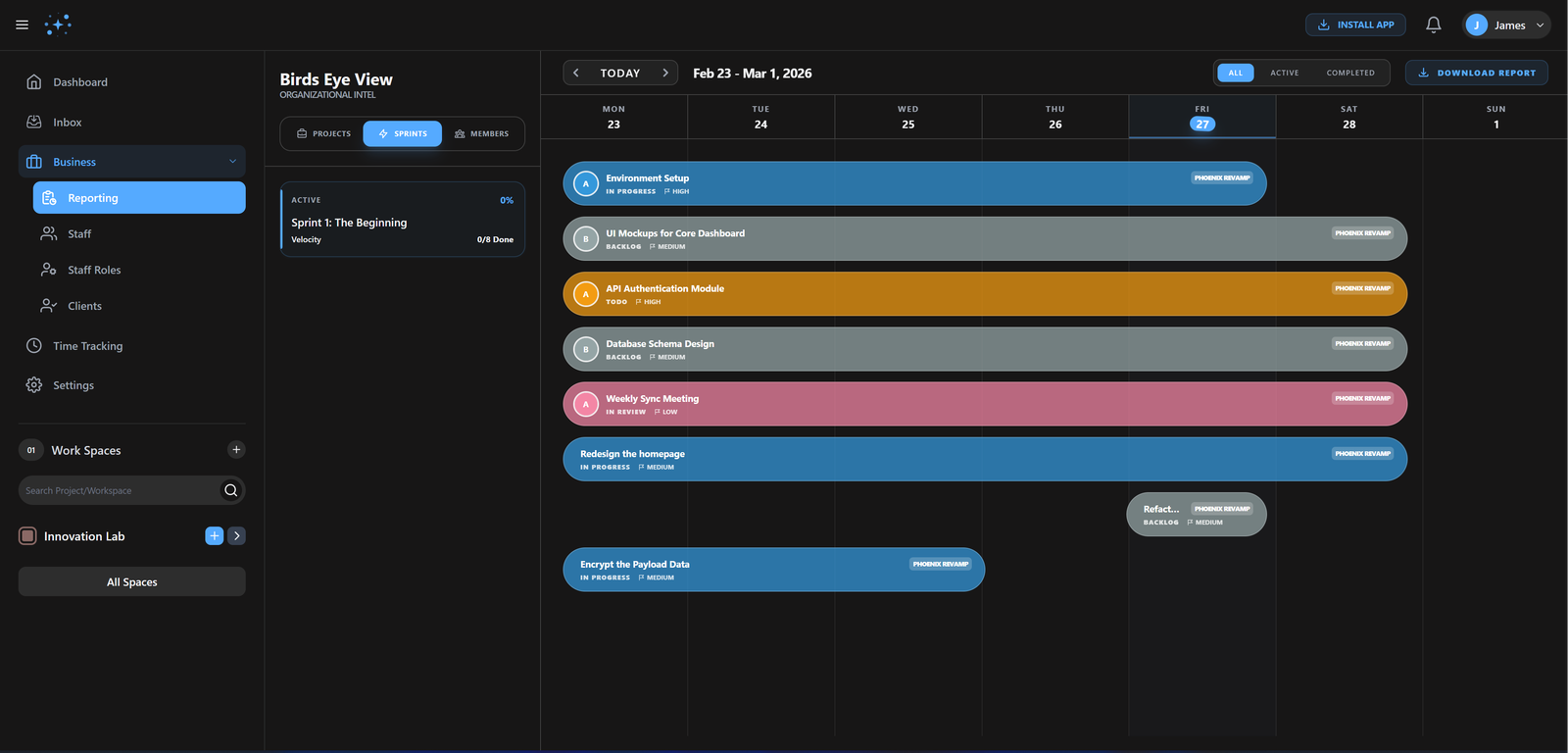Open Time Tracking clock icon
The width and height of the screenshot is (1568, 753).
(x=34, y=346)
